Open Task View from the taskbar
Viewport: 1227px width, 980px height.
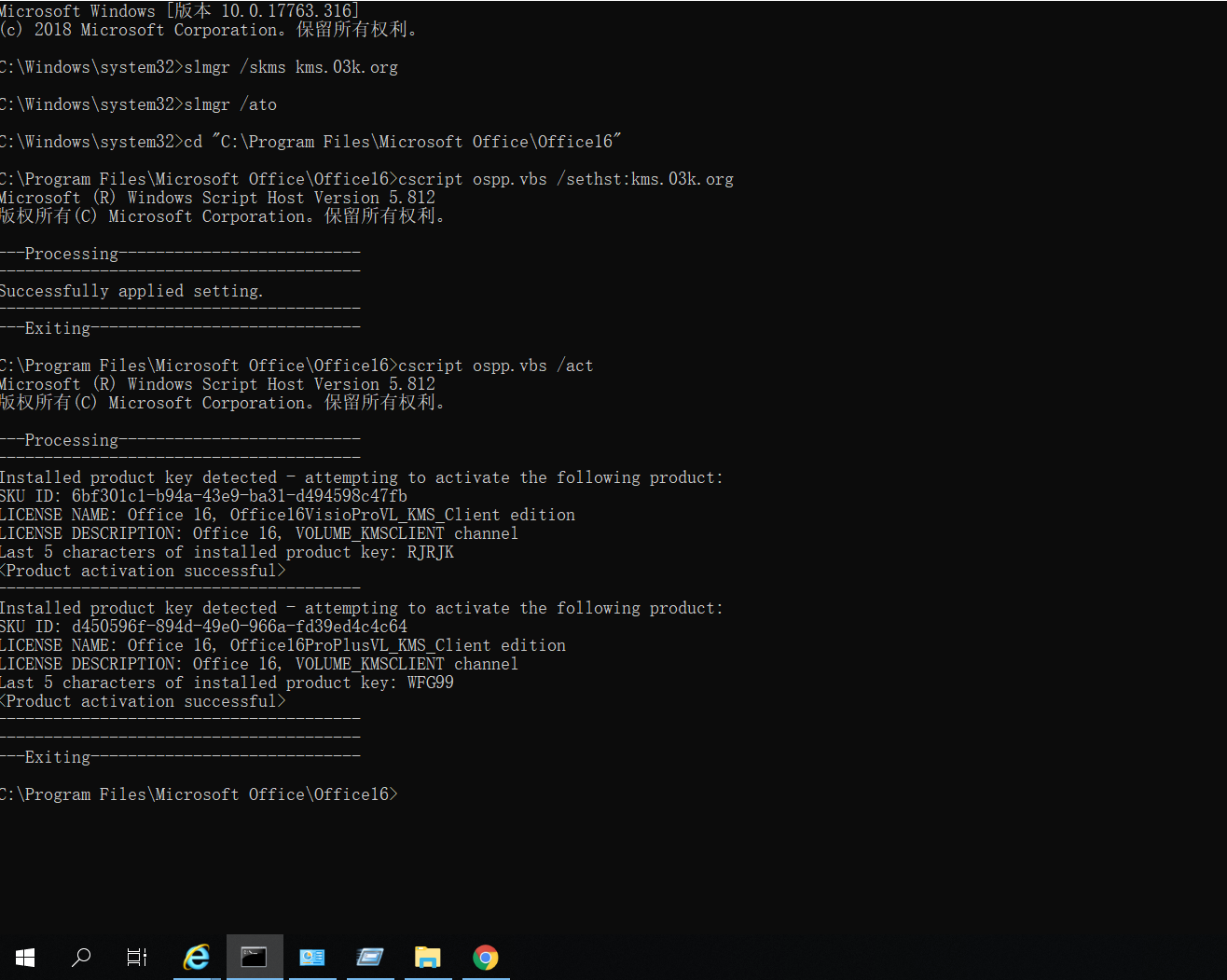[137, 958]
